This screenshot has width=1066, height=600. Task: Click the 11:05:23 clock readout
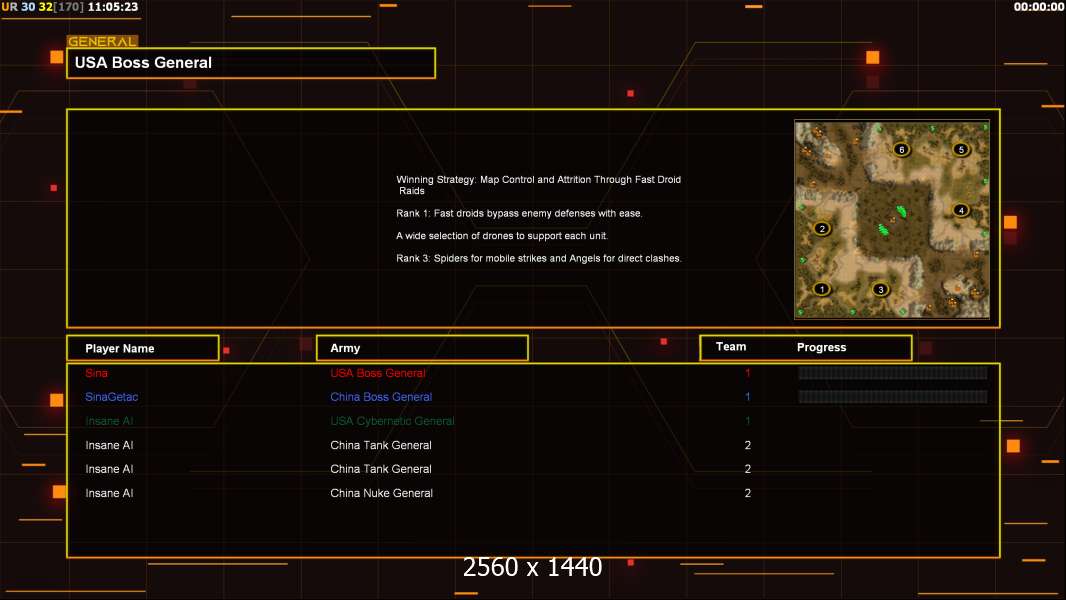[x=113, y=7]
